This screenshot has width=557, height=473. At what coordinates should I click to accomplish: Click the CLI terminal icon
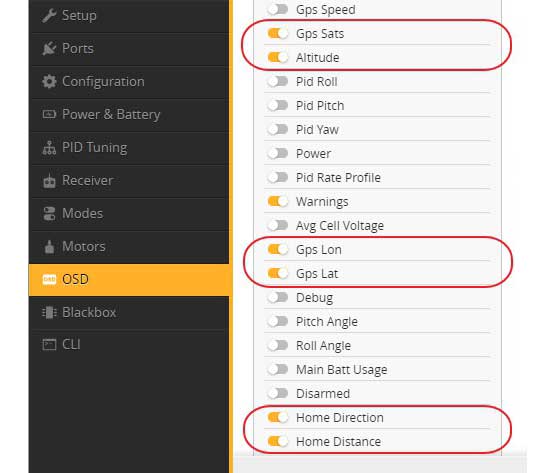[49, 344]
